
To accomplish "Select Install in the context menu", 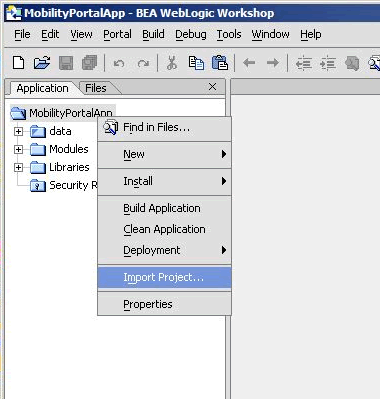I will (x=164, y=181).
